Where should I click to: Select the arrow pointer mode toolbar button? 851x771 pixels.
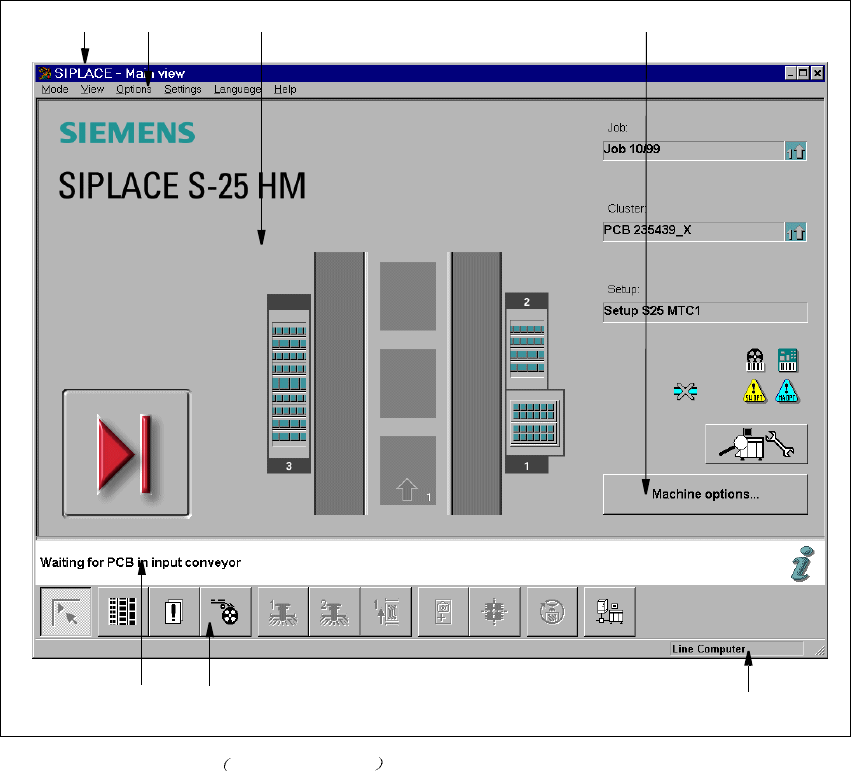[66, 611]
